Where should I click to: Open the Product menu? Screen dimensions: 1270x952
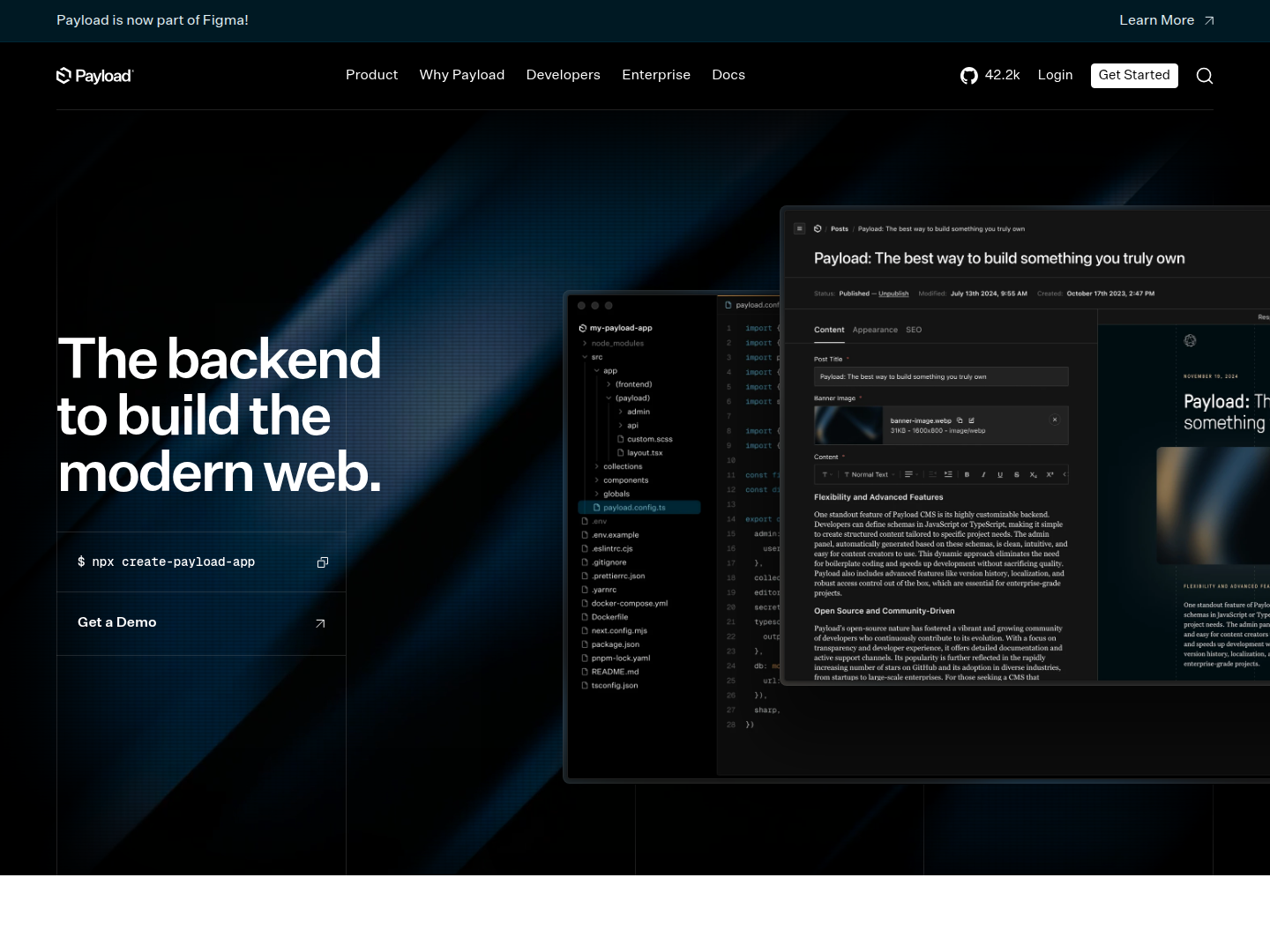tap(371, 75)
